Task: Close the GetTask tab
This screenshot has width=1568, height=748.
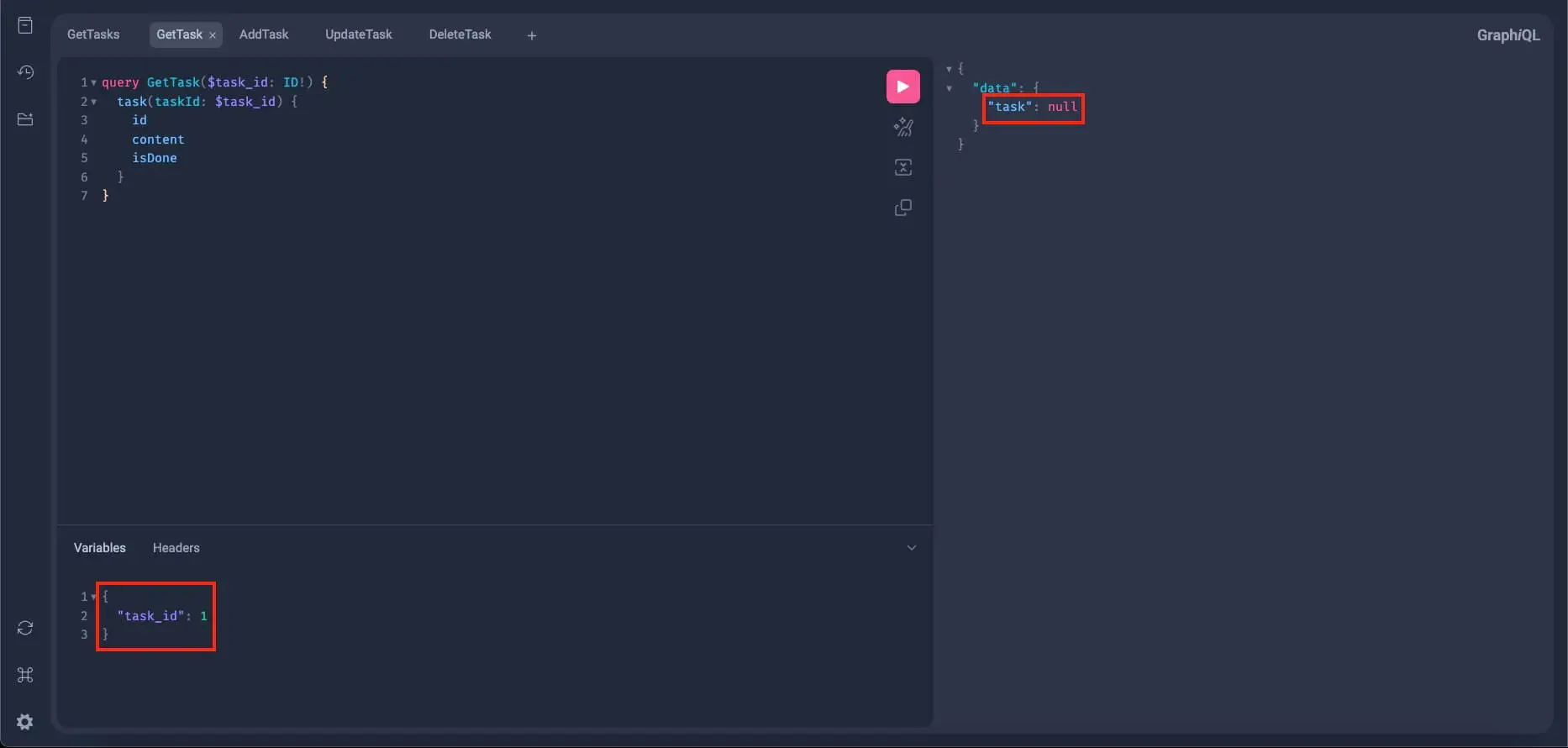Action: click(213, 35)
